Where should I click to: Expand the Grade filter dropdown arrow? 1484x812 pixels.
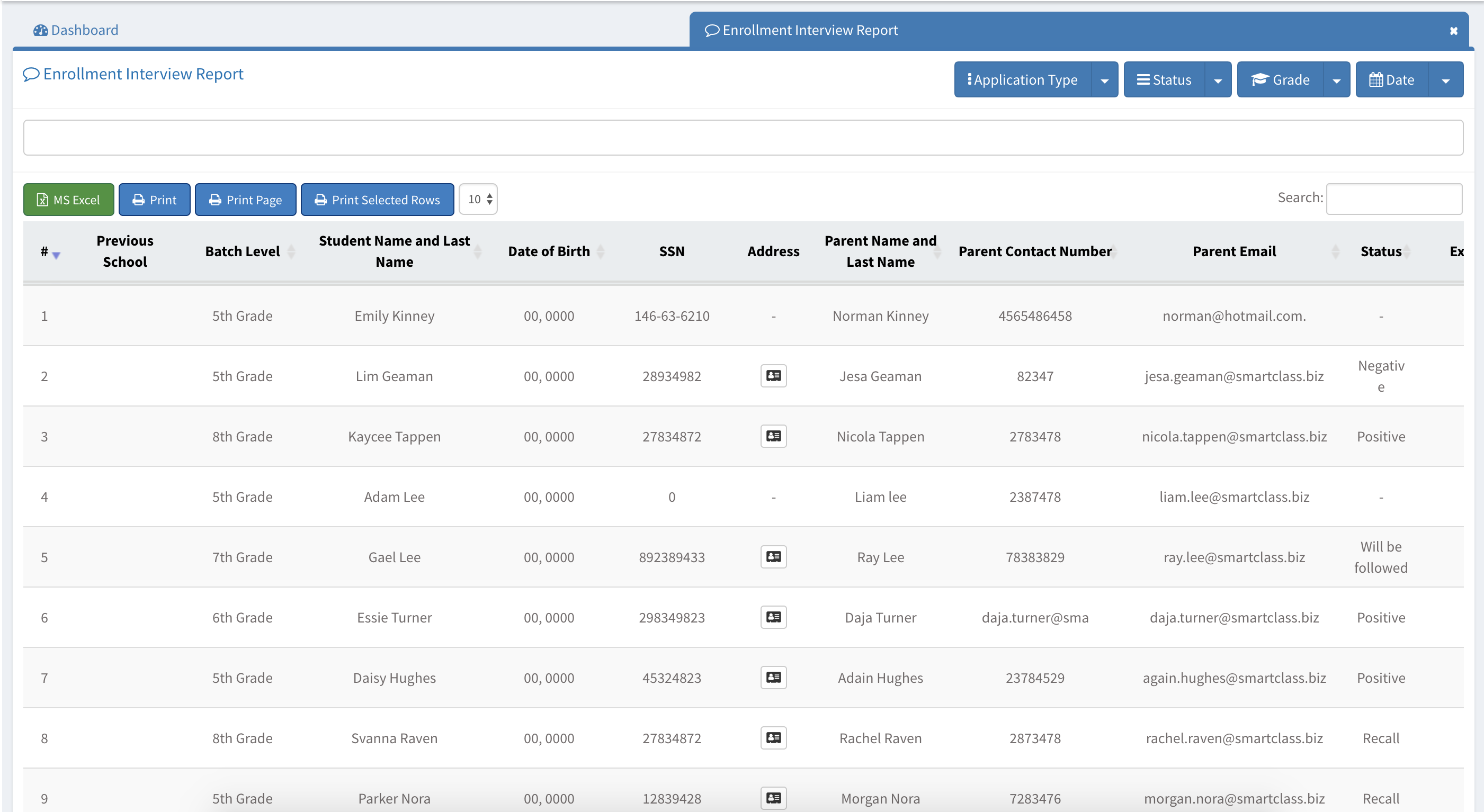[x=1337, y=80]
